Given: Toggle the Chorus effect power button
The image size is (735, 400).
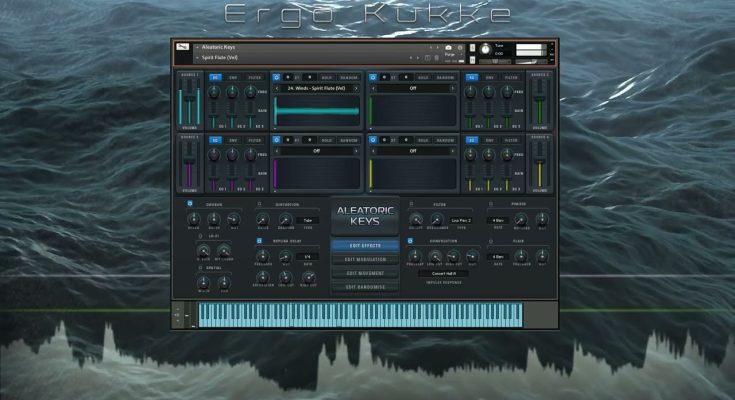Looking at the screenshot, I should point(189,204).
